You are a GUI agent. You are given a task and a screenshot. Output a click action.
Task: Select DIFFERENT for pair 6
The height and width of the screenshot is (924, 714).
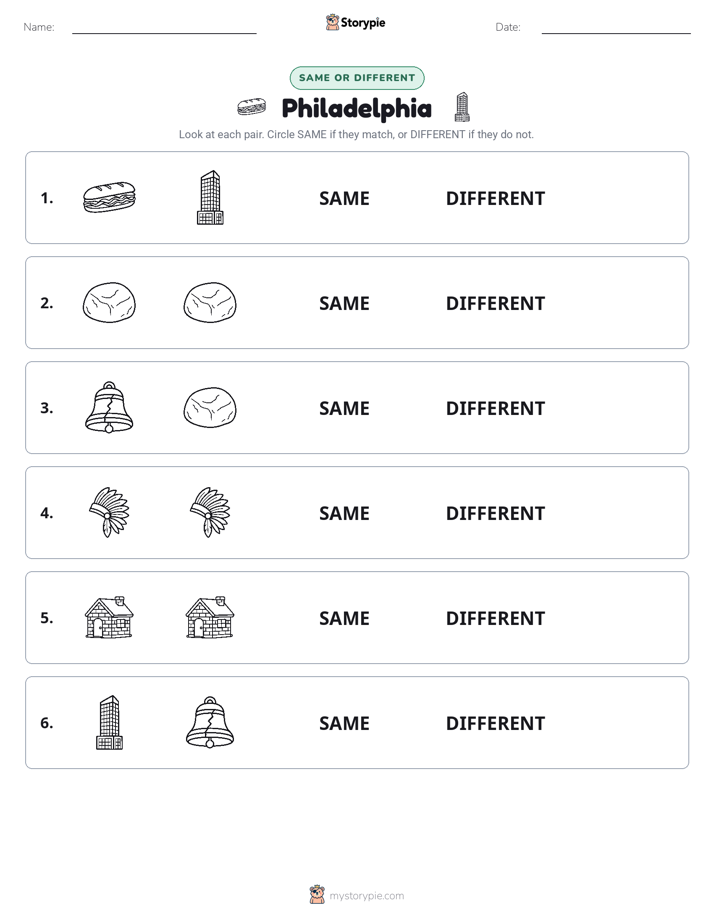(495, 723)
